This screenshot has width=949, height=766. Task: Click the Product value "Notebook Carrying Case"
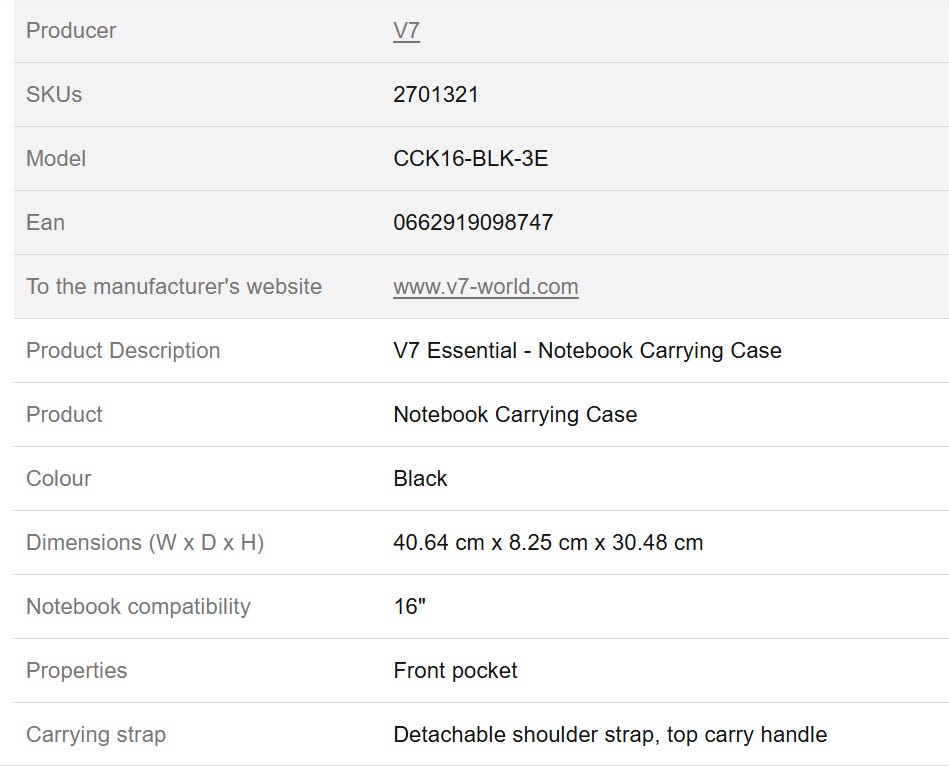[515, 415]
